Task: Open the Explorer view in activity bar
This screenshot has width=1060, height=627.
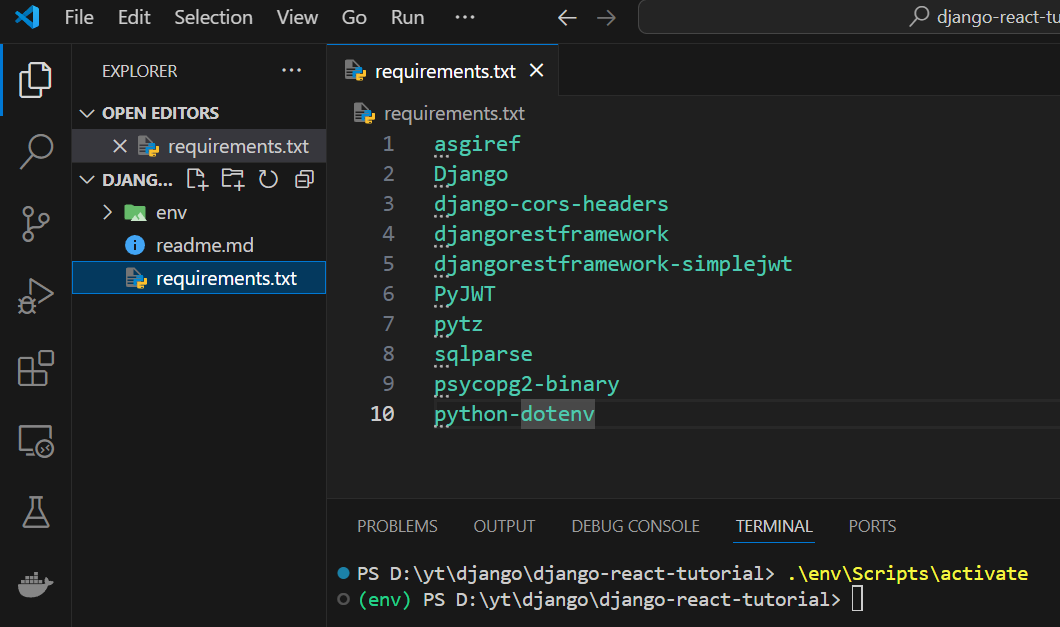Action: pos(35,80)
